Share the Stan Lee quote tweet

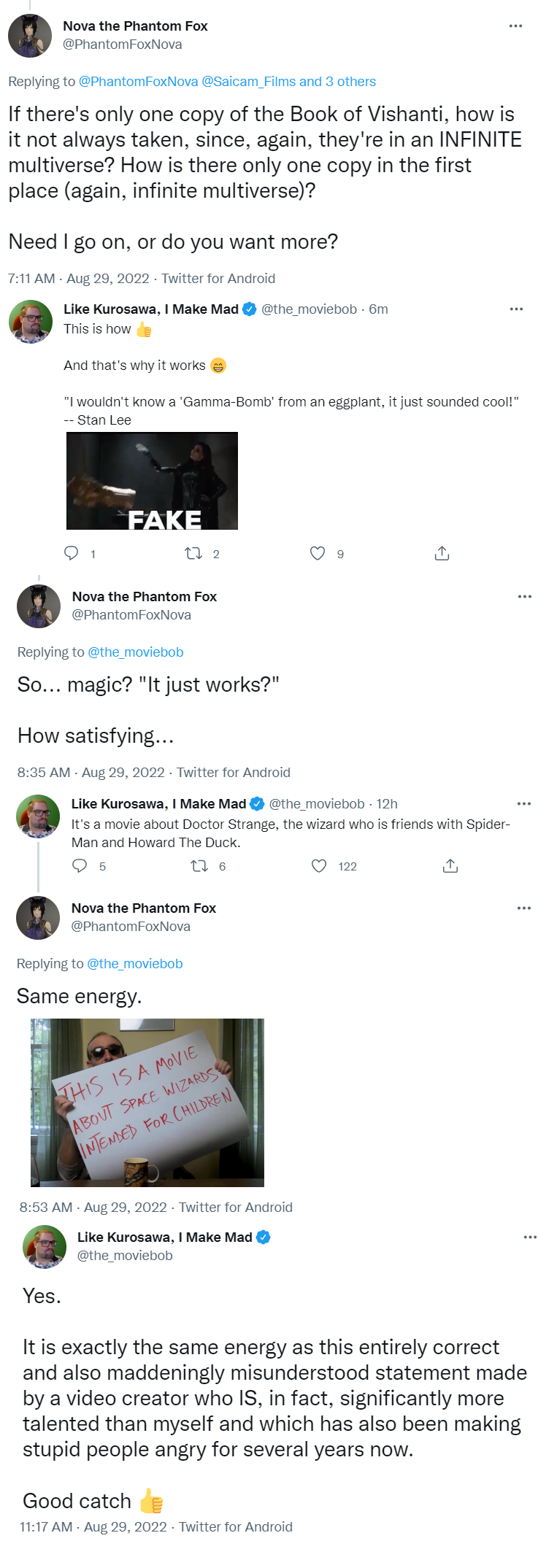[x=442, y=554]
